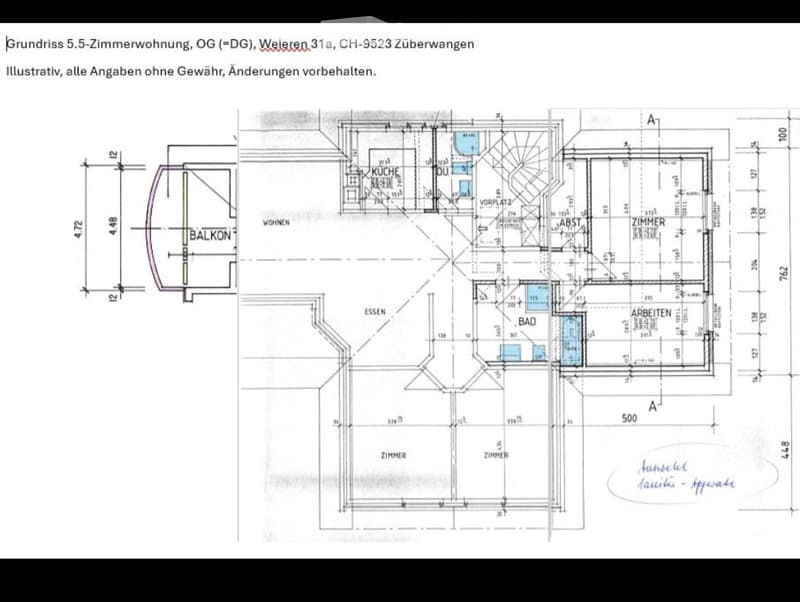Click the "BAD" bathroom label
The width and height of the screenshot is (800, 602).
pos(527,321)
